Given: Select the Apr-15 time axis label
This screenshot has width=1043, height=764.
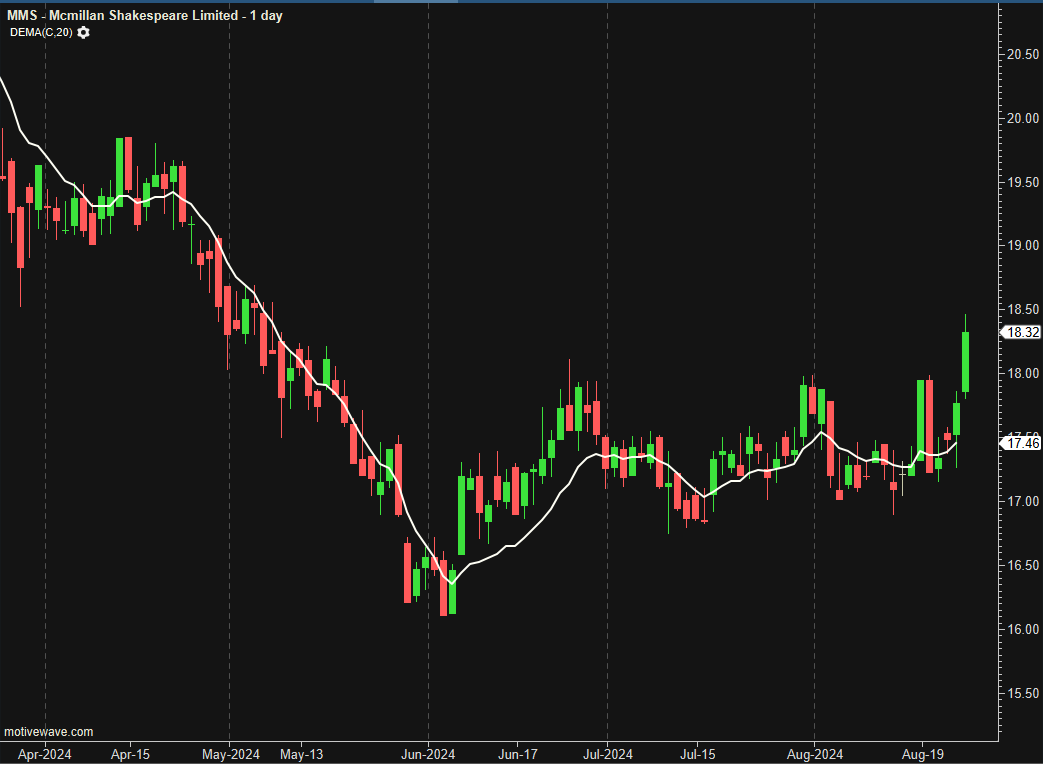Looking at the screenshot, I should 130,753.
